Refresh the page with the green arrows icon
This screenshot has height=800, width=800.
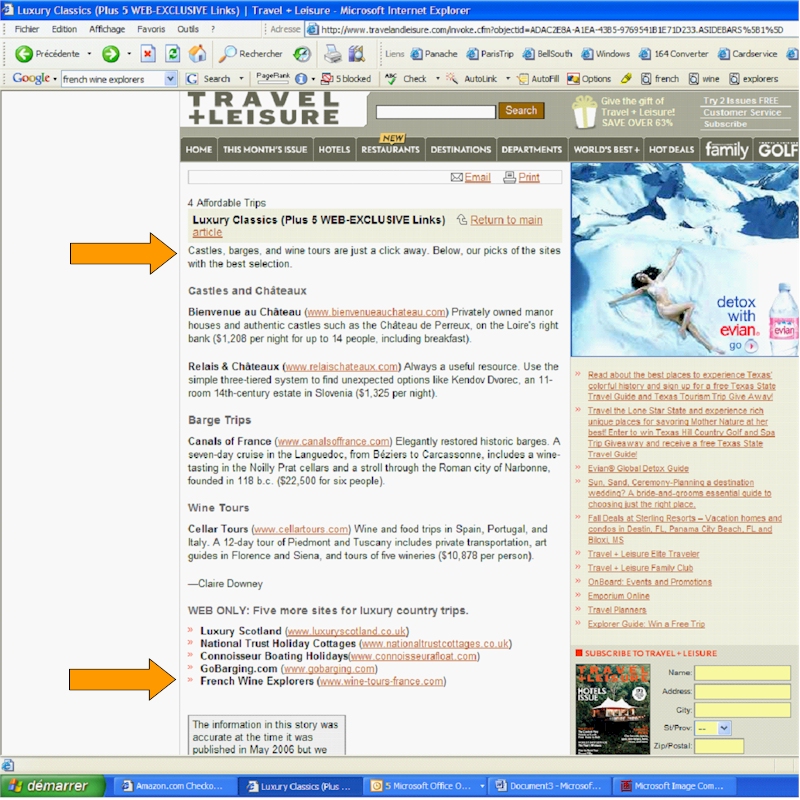(x=173, y=54)
